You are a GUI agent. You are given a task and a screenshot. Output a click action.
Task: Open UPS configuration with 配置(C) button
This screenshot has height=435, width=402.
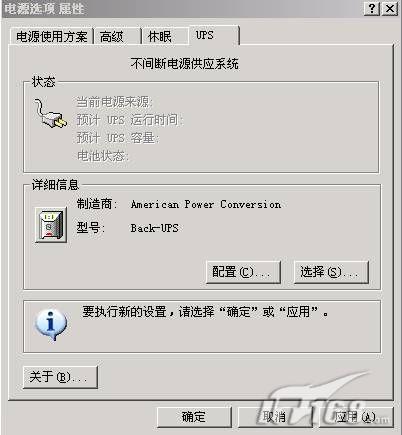tap(243, 272)
